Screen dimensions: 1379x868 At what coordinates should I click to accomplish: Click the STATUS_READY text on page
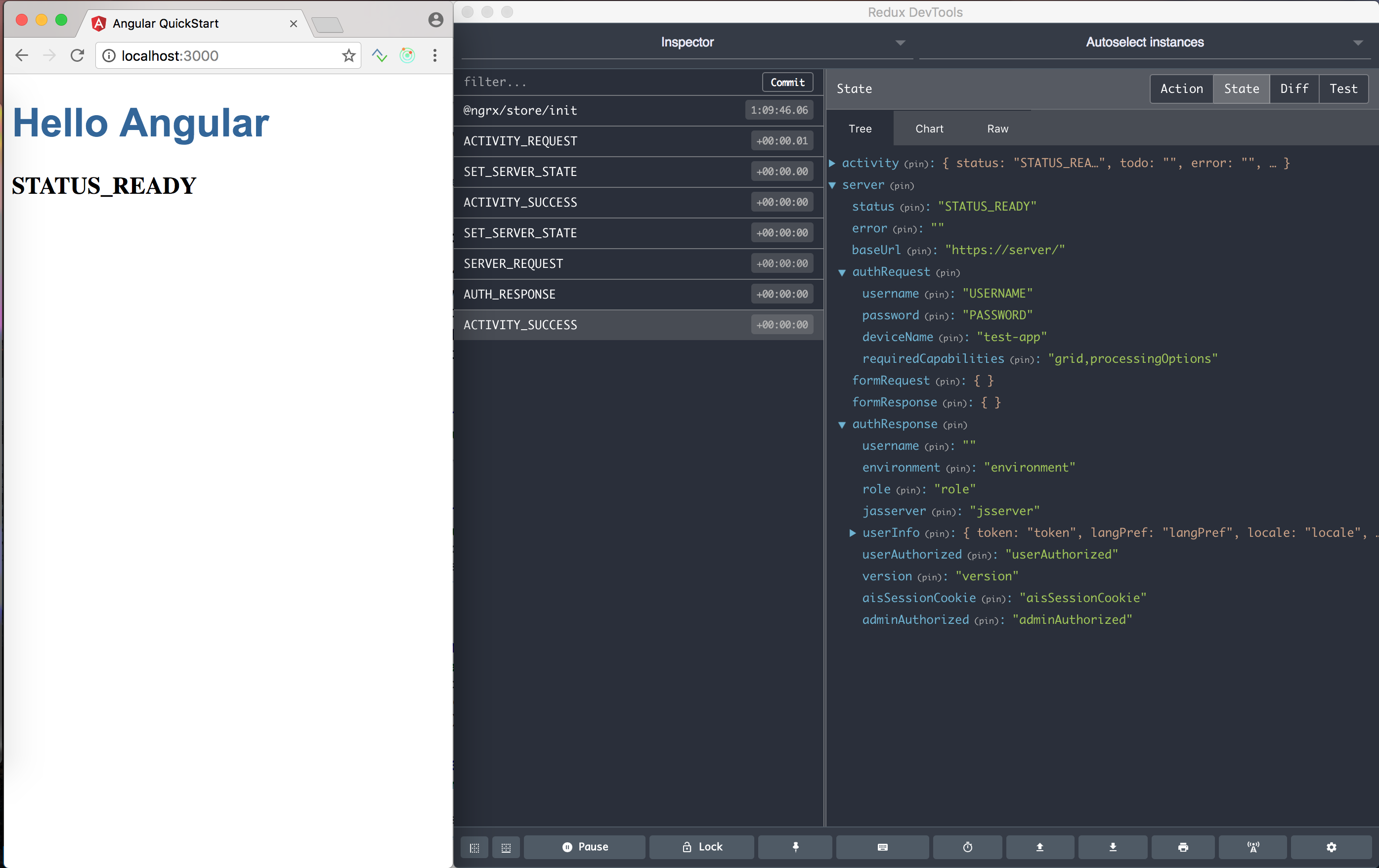coord(104,185)
